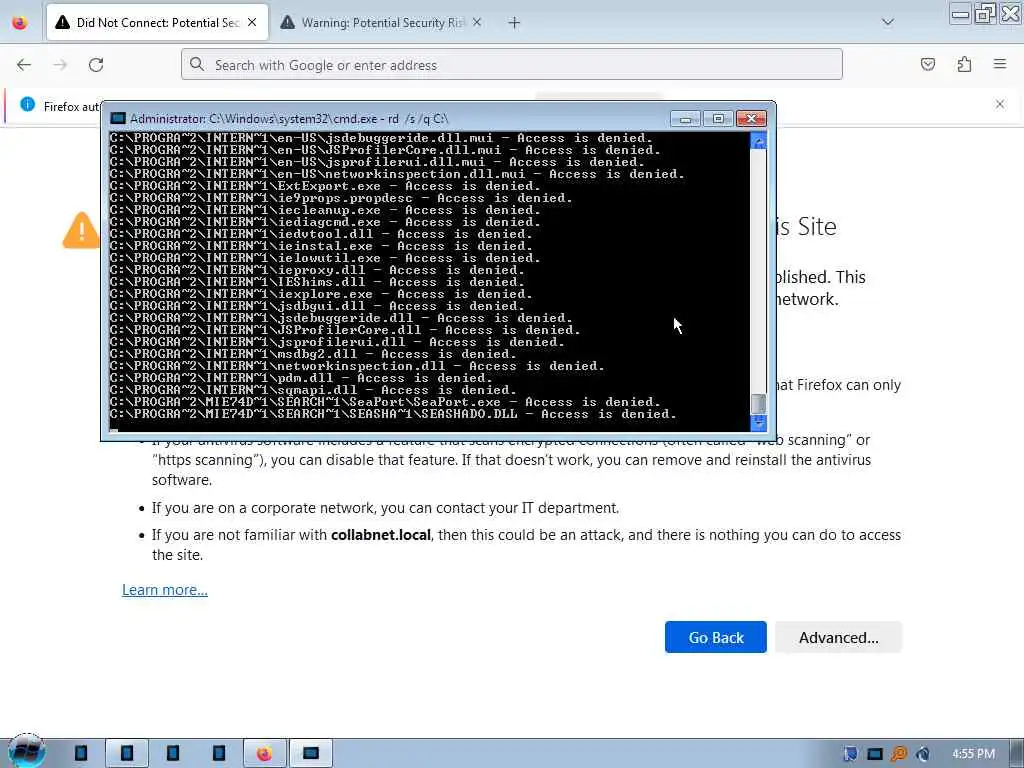The height and width of the screenshot is (768, 1024).
Task: Dismiss the Firefox notification bar
Action: 1000,104
